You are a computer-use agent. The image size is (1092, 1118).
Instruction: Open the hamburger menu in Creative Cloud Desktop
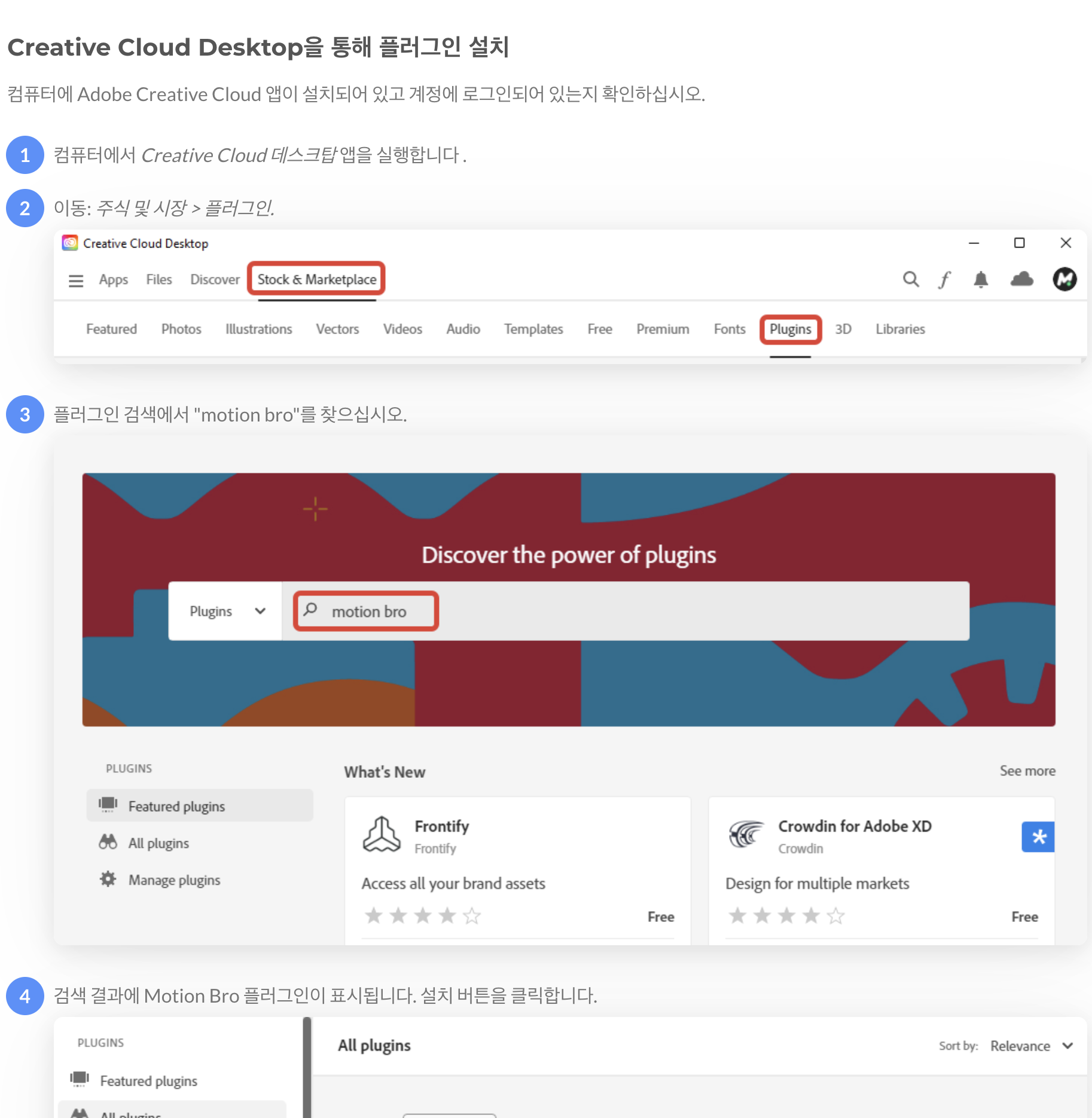[76, 280]
